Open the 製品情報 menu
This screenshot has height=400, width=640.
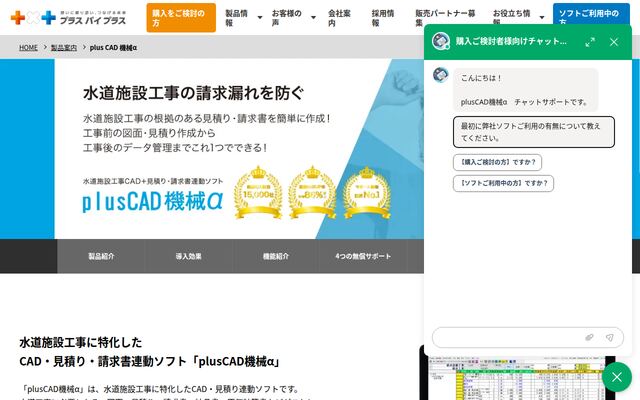point(237,18)
